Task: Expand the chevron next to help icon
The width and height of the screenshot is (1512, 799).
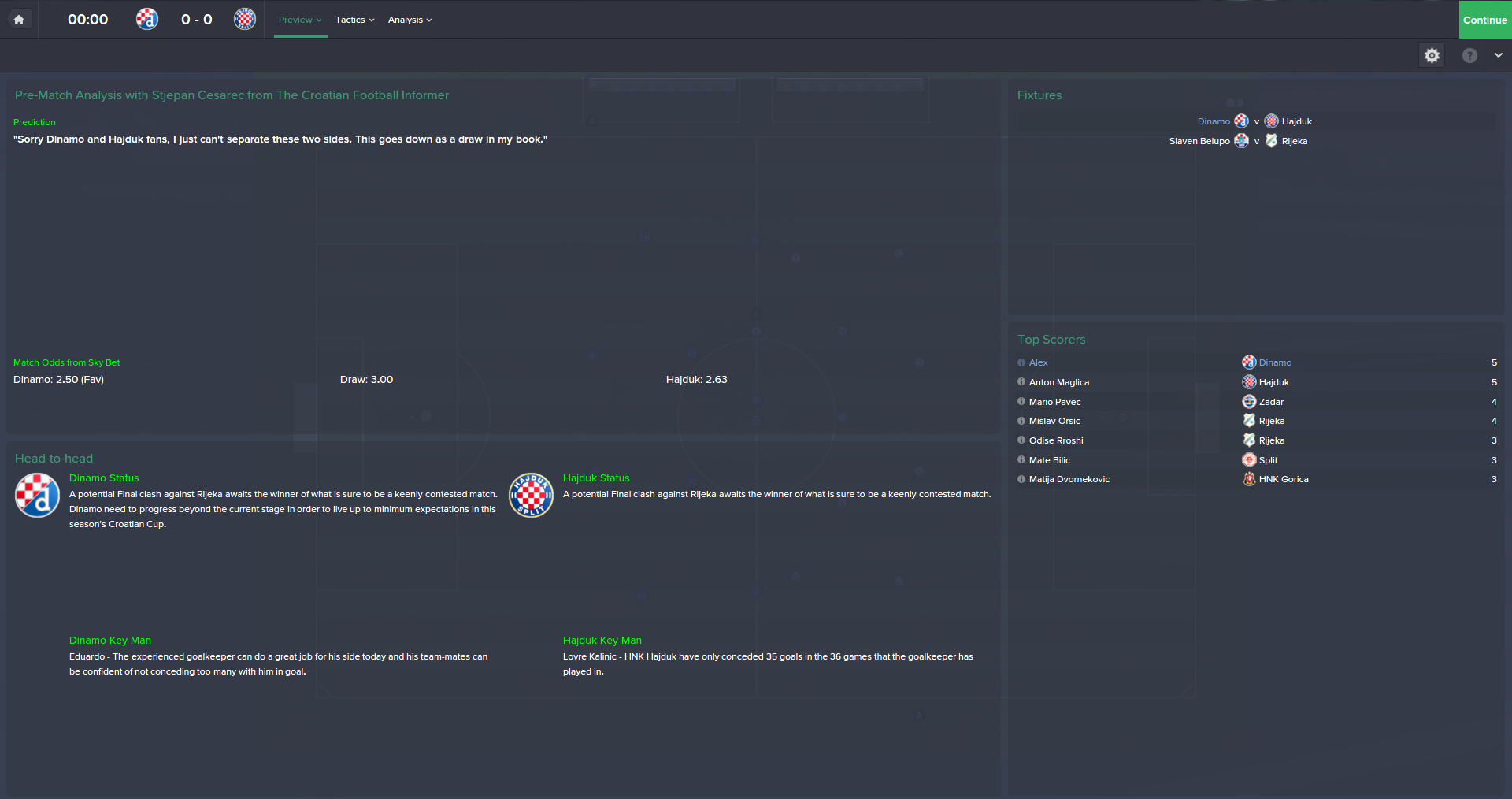Action: point(1498,55)
